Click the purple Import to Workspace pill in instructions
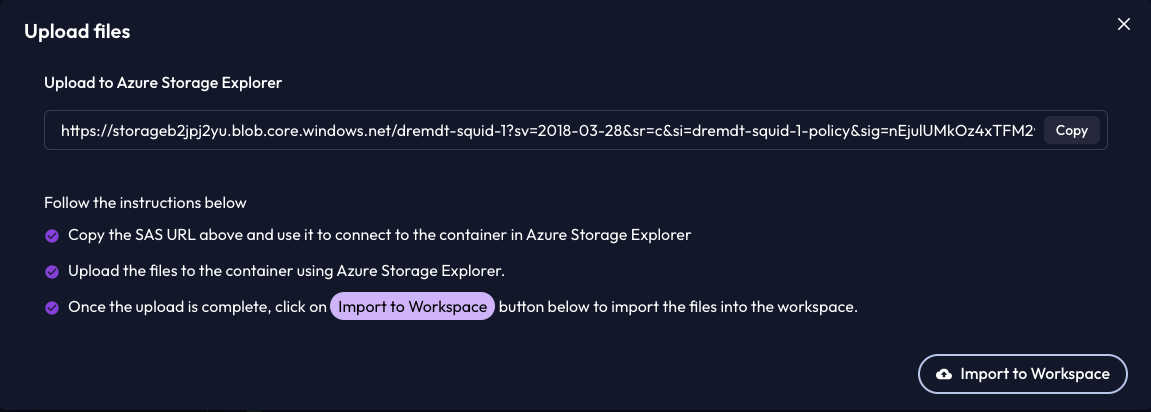1151x412 pixels. 413,307
